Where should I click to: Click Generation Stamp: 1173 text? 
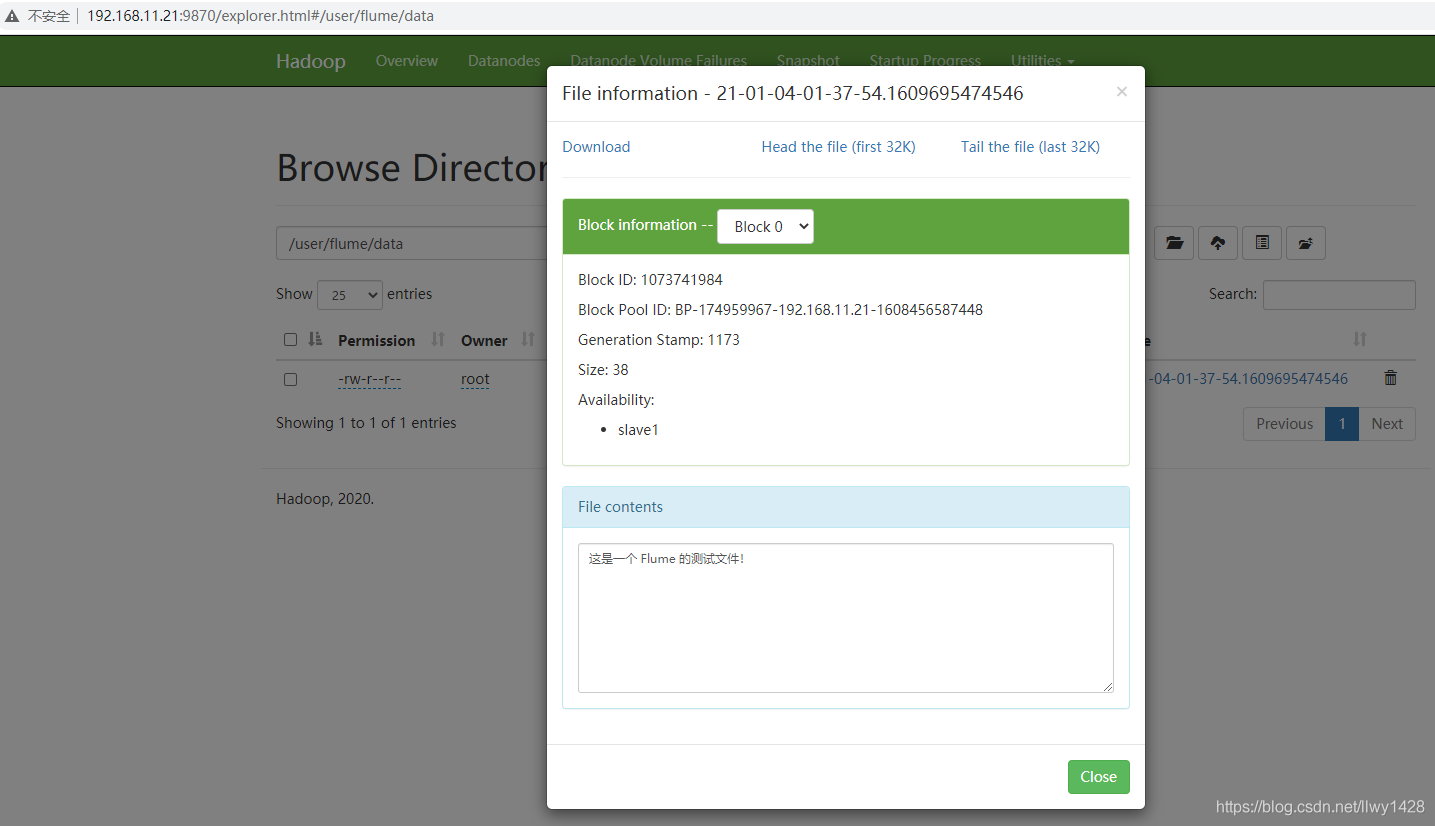[659, 340]
